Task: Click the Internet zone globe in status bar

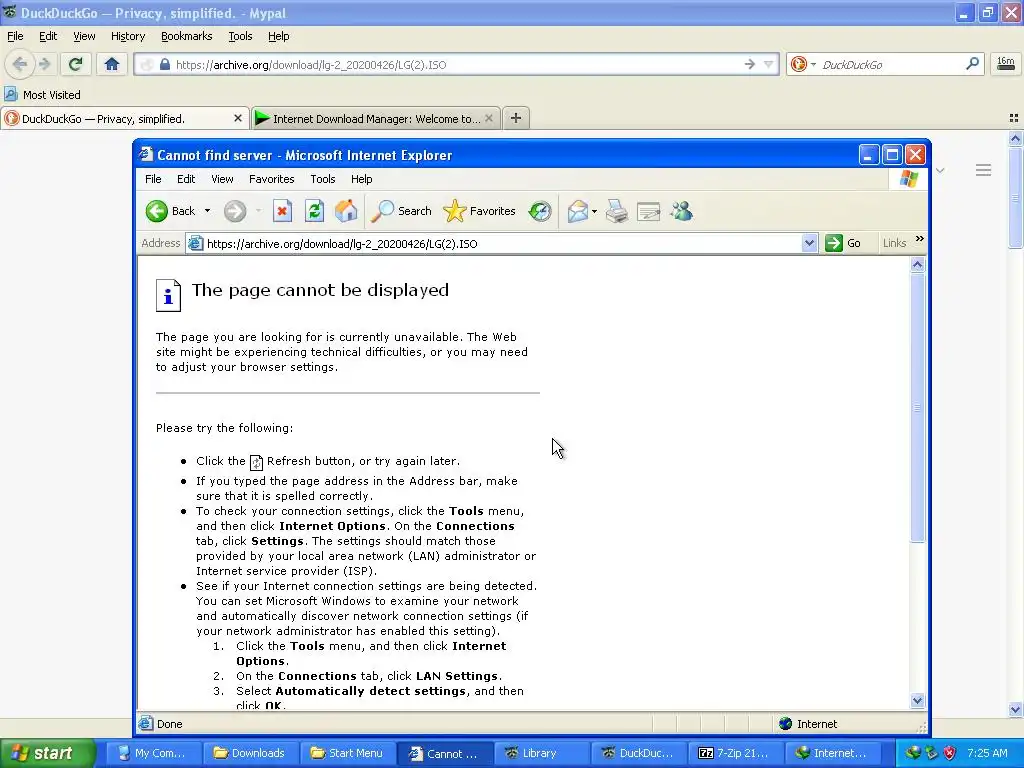Action: (x=786, y=724)
